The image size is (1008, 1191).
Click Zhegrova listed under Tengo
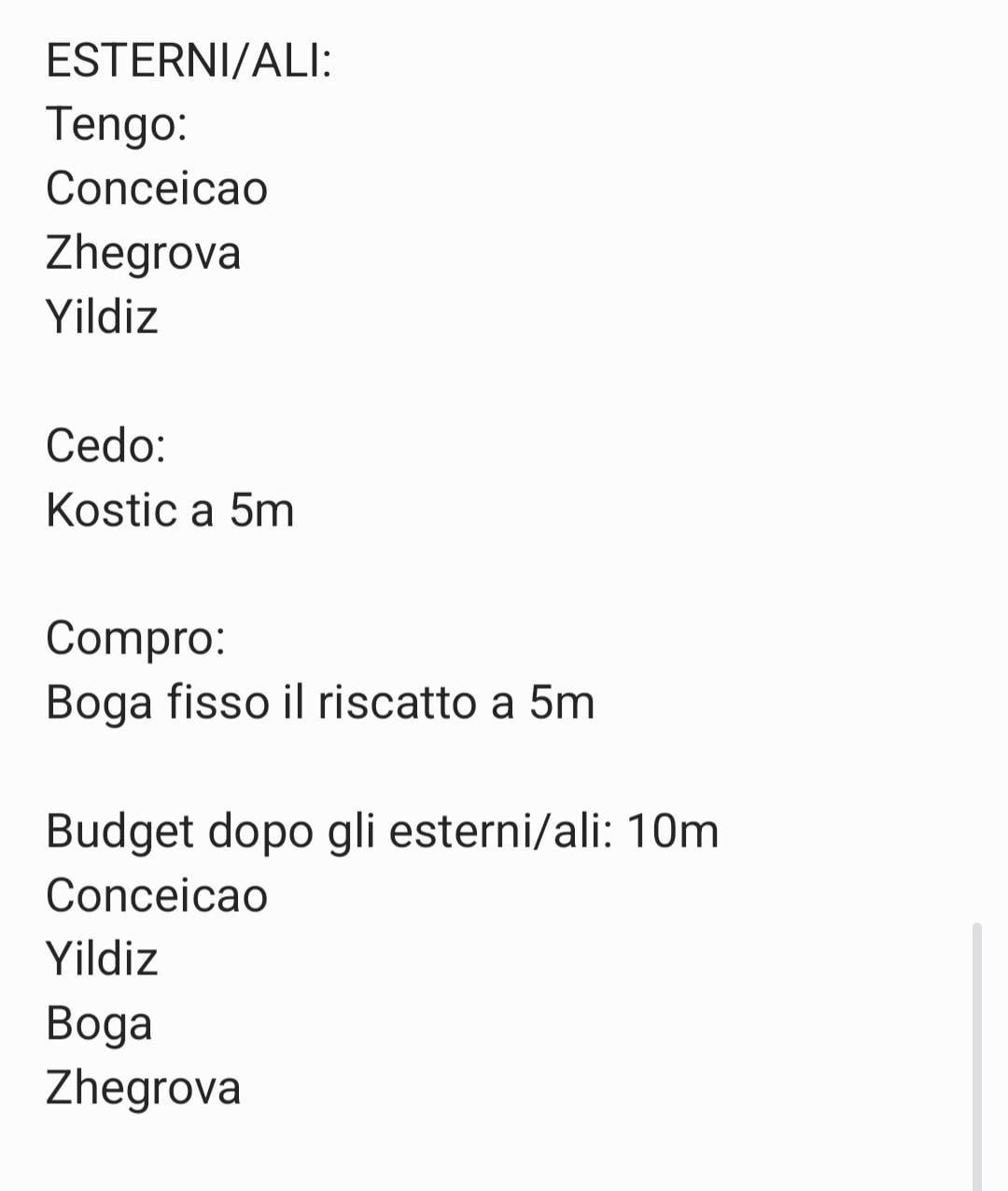tap(144, 253)
